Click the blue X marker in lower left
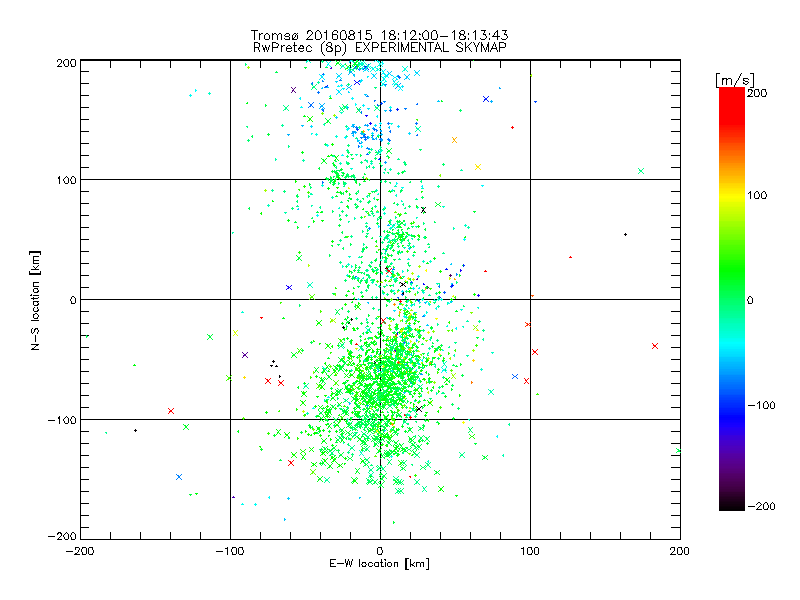Viewport: 800px width, 600px height. (x=179, y=477)
